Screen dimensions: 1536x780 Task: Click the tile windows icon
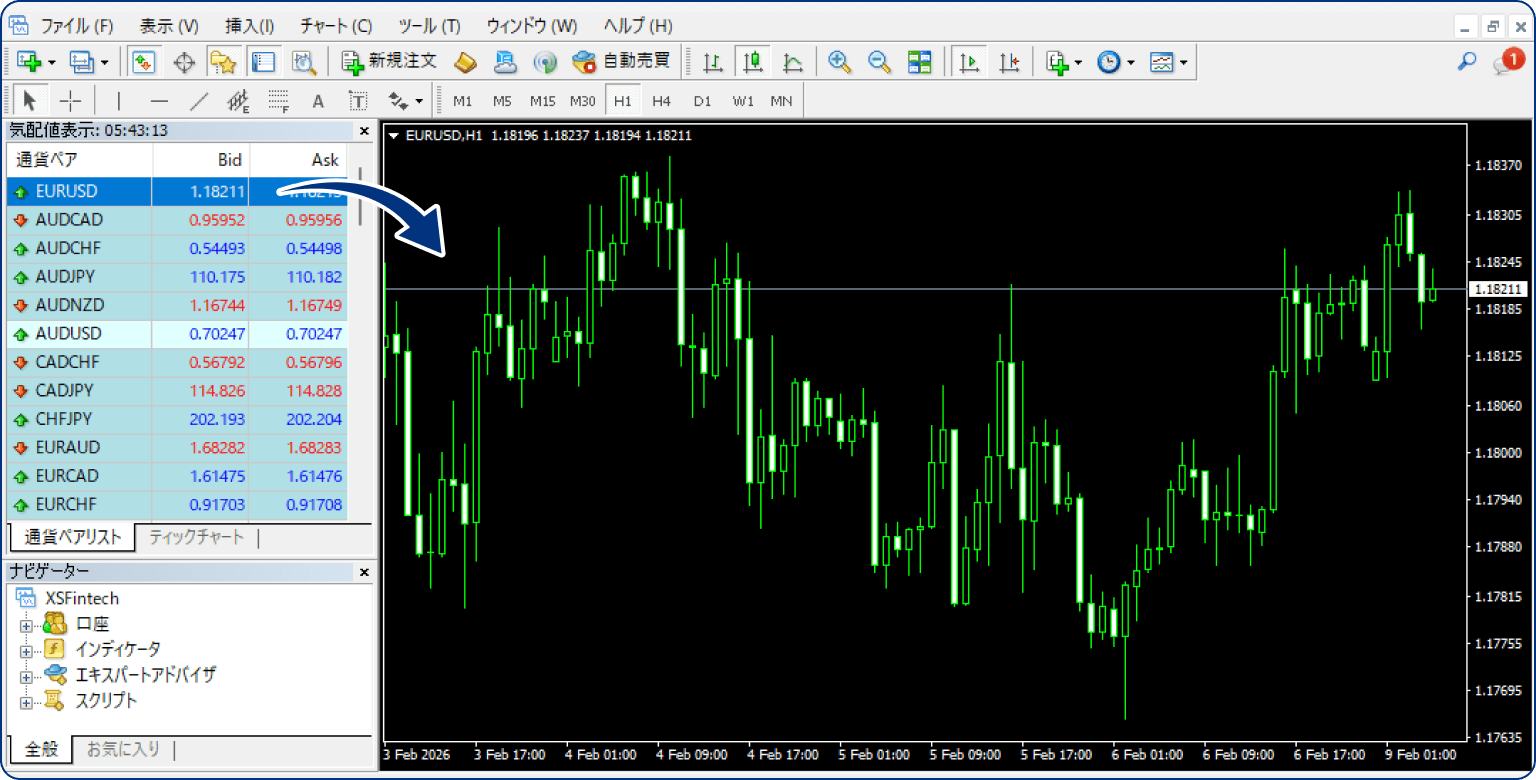click(x=919, y=62)
